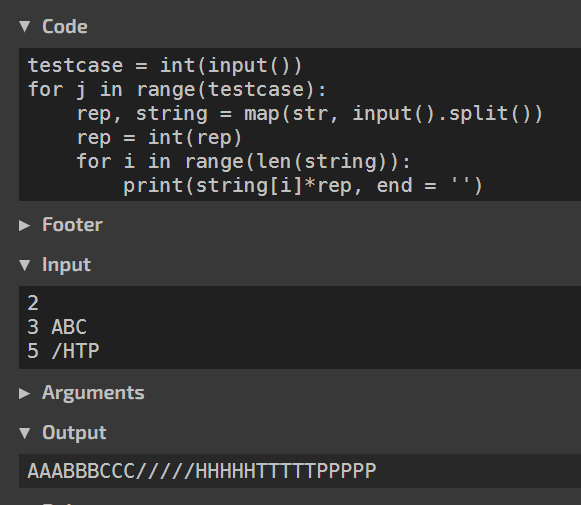The image size is (581, 505).
Task: Collapse the Output section arrow
Action: [x=25, y=433]
